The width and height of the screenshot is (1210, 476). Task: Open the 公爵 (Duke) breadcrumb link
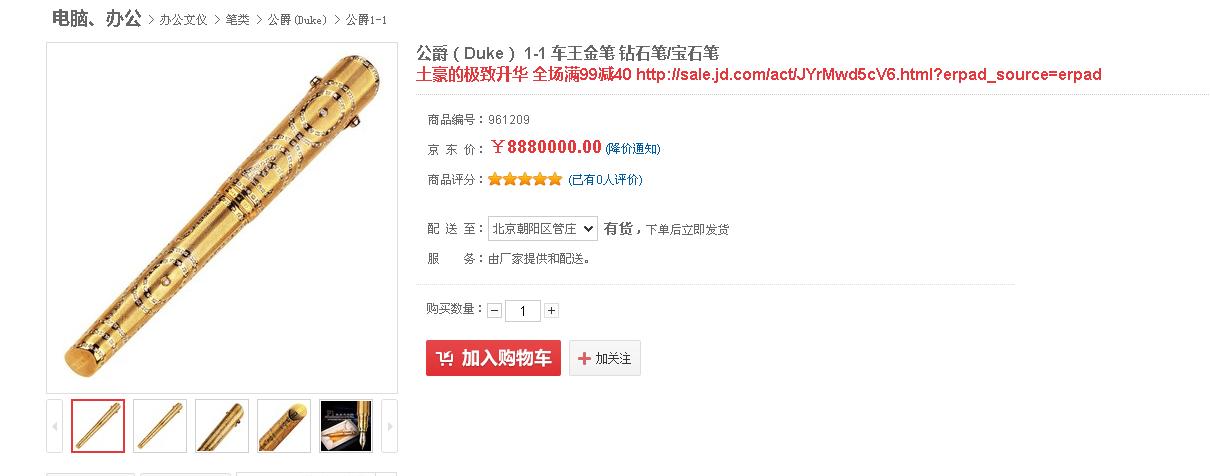click(297, 20)
